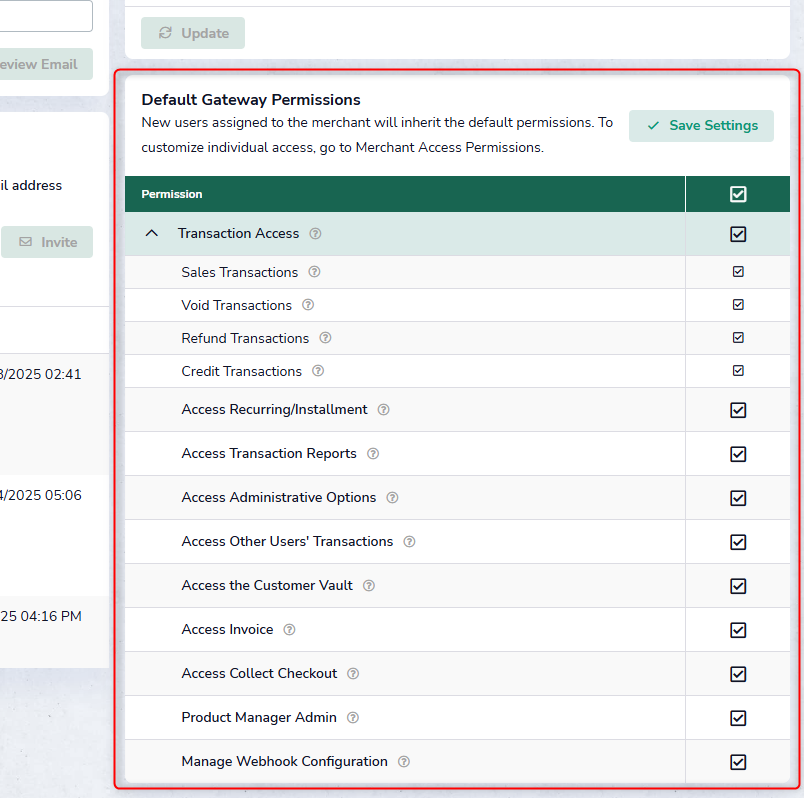Viewport: 804px width, 798px height.
Task: Show help for Manage Webhook Configuration
Action: [404, 762]
